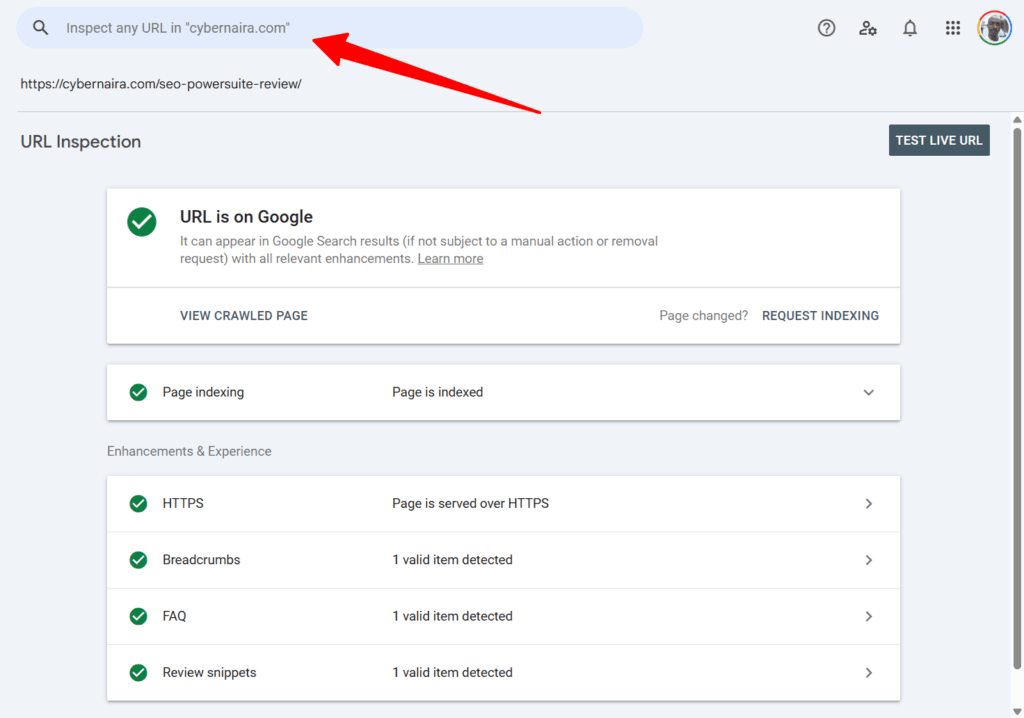Screen dimensions: 1024x718
Task: Click the Page indexing green check icon
Action: pyautogui.click(x=138, y=392)
